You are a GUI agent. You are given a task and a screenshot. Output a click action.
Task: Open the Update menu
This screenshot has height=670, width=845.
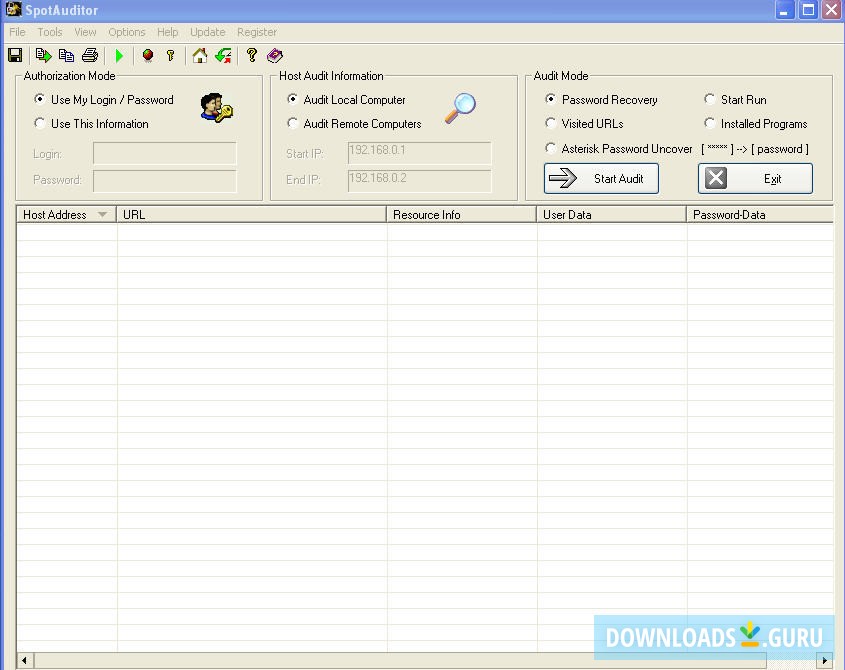tap(207, 32)
